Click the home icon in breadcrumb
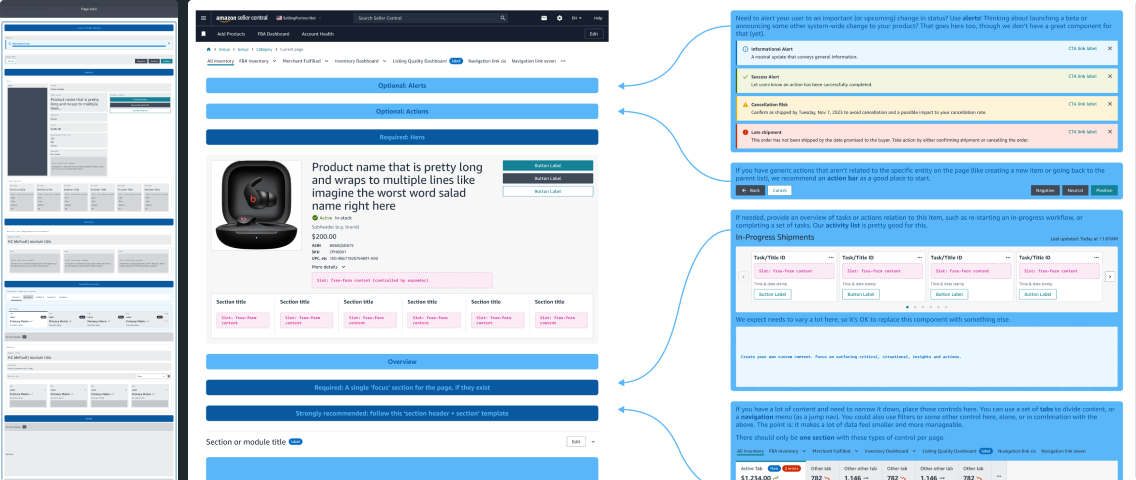 click(x=208, y=48)
